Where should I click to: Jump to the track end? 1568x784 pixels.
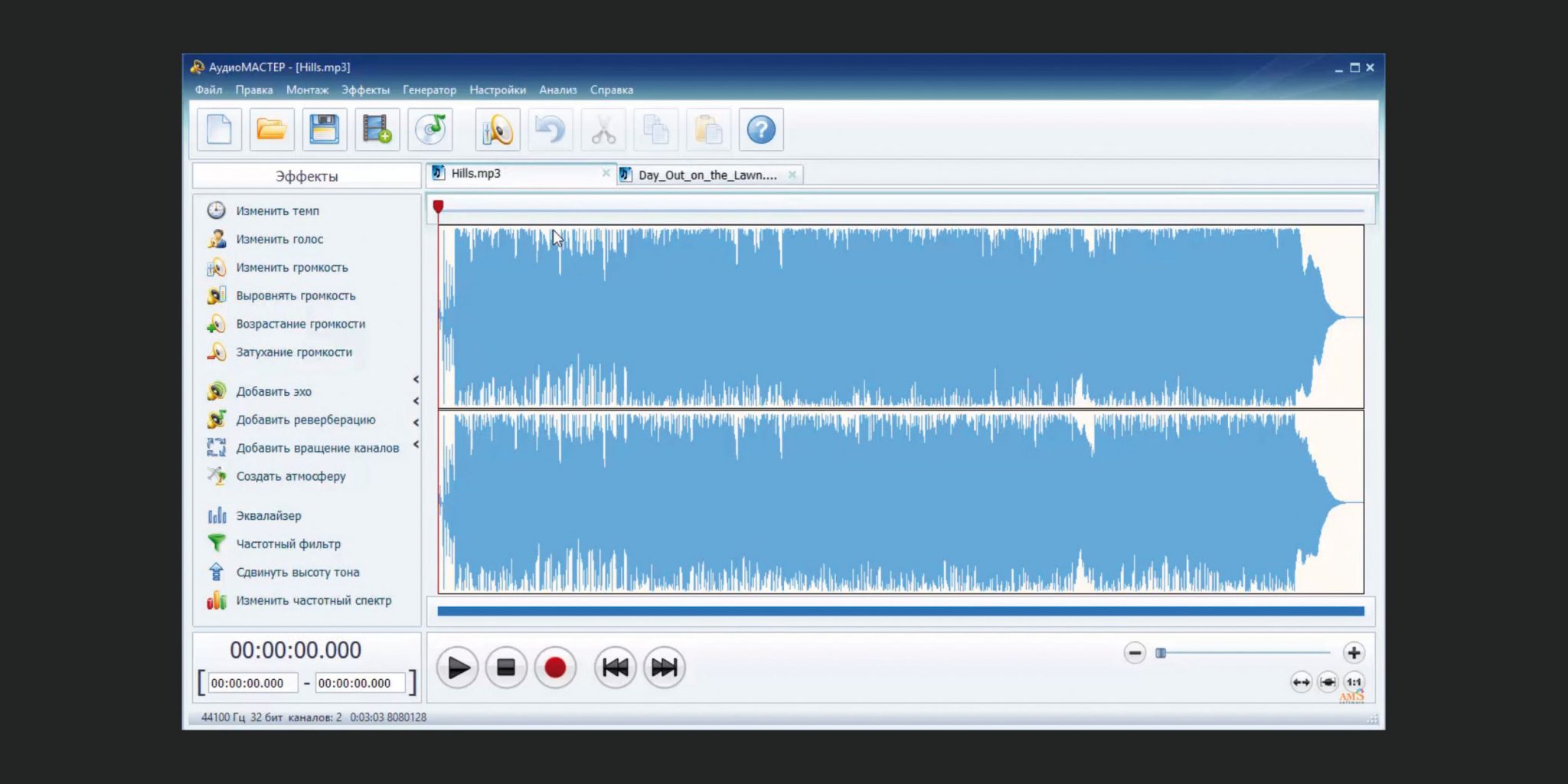pos(664,668)
